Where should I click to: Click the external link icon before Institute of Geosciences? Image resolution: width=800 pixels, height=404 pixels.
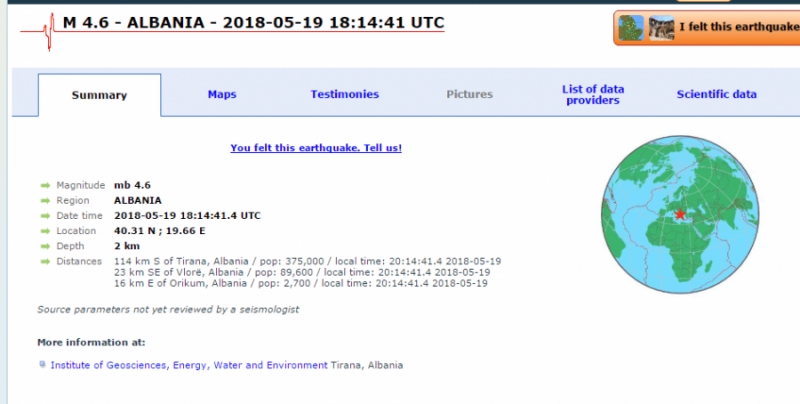42,364
